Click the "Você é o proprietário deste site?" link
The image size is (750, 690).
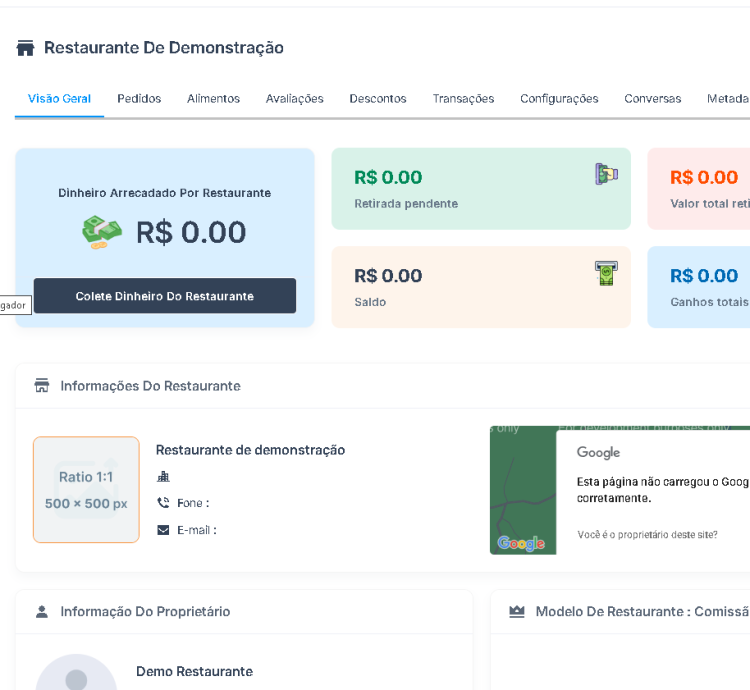(647, 535)
